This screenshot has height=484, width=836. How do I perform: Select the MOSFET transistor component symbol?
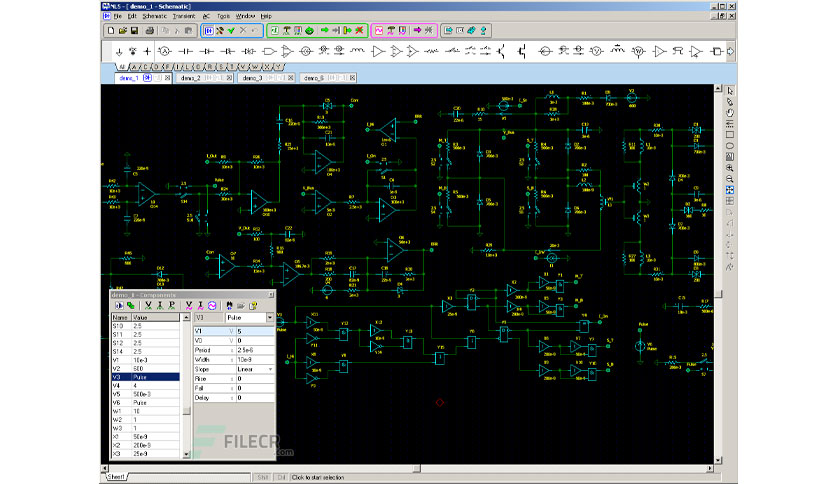pos(521,51)
